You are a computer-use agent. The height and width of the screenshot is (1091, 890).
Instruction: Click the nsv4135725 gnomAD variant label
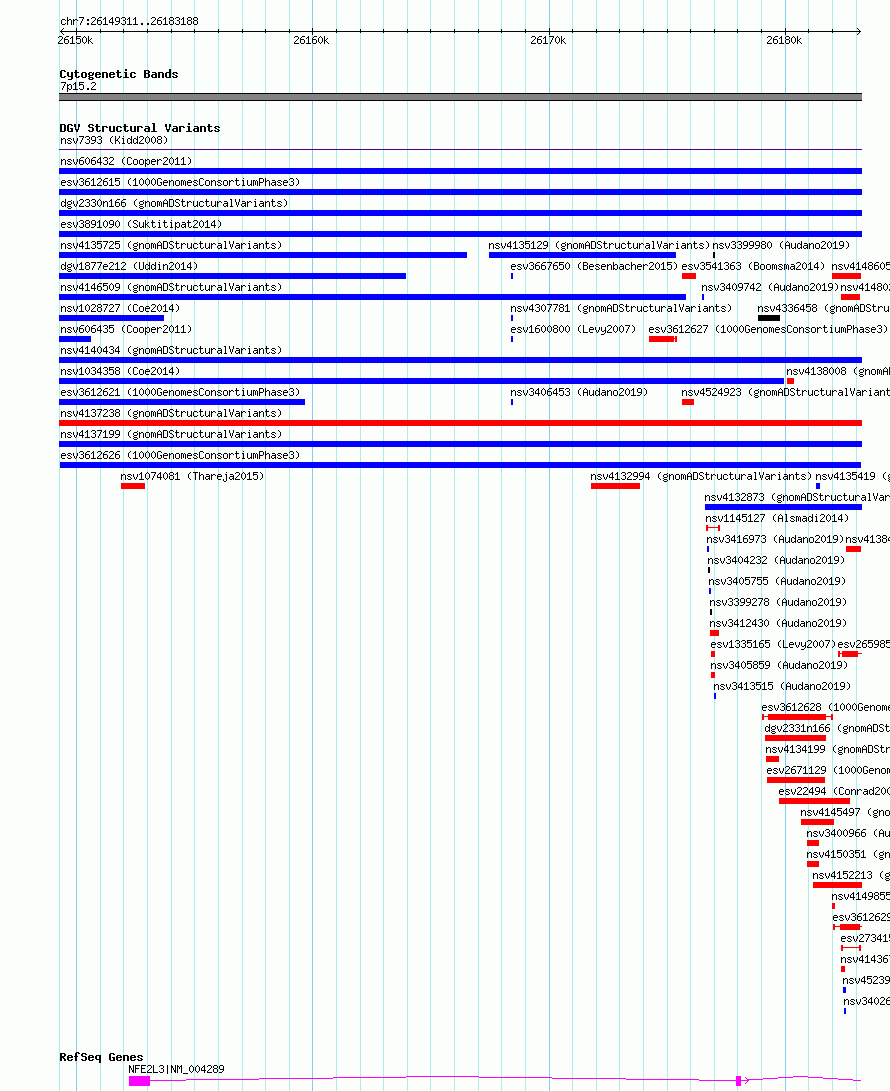coord(171,245)
